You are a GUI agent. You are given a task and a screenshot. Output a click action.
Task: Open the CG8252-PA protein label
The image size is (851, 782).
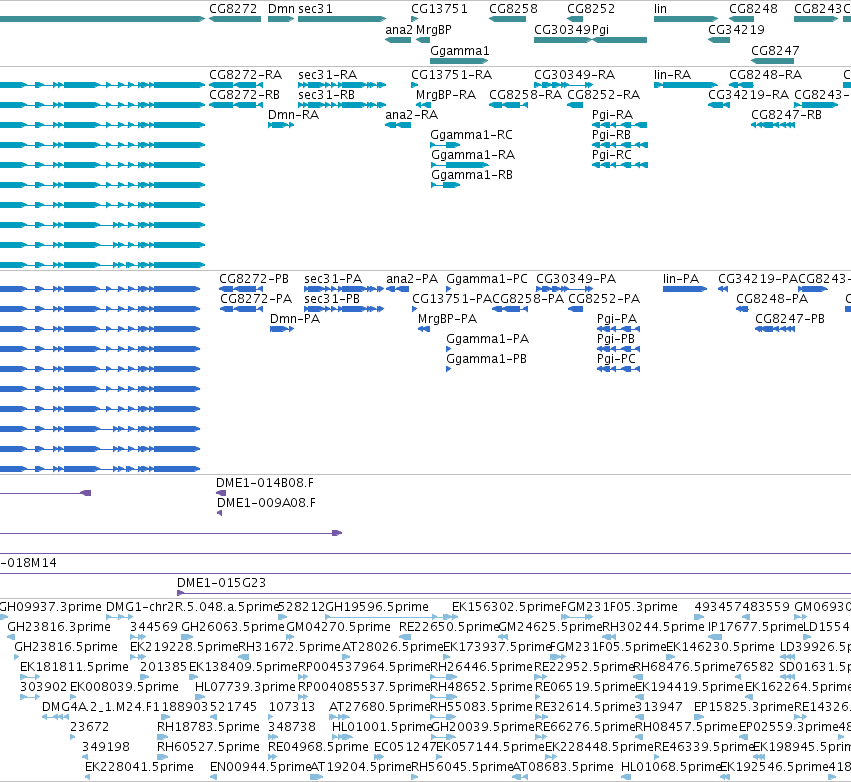tap(604, 299)
